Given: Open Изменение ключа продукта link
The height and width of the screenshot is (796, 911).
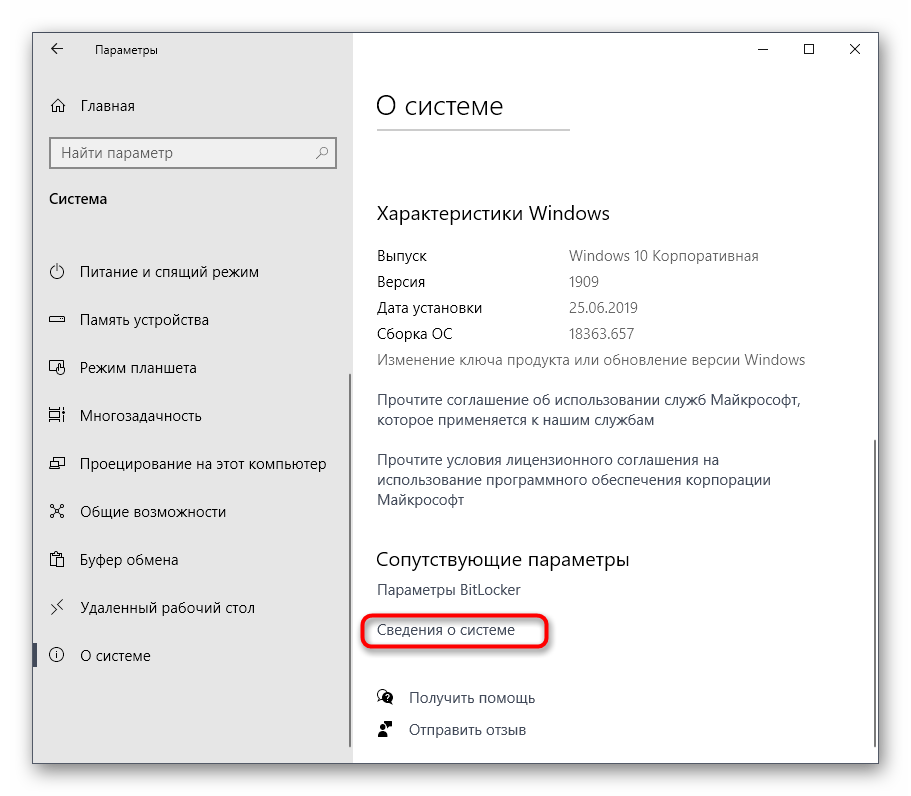Looking at the screenshot, I should point(591,360).
